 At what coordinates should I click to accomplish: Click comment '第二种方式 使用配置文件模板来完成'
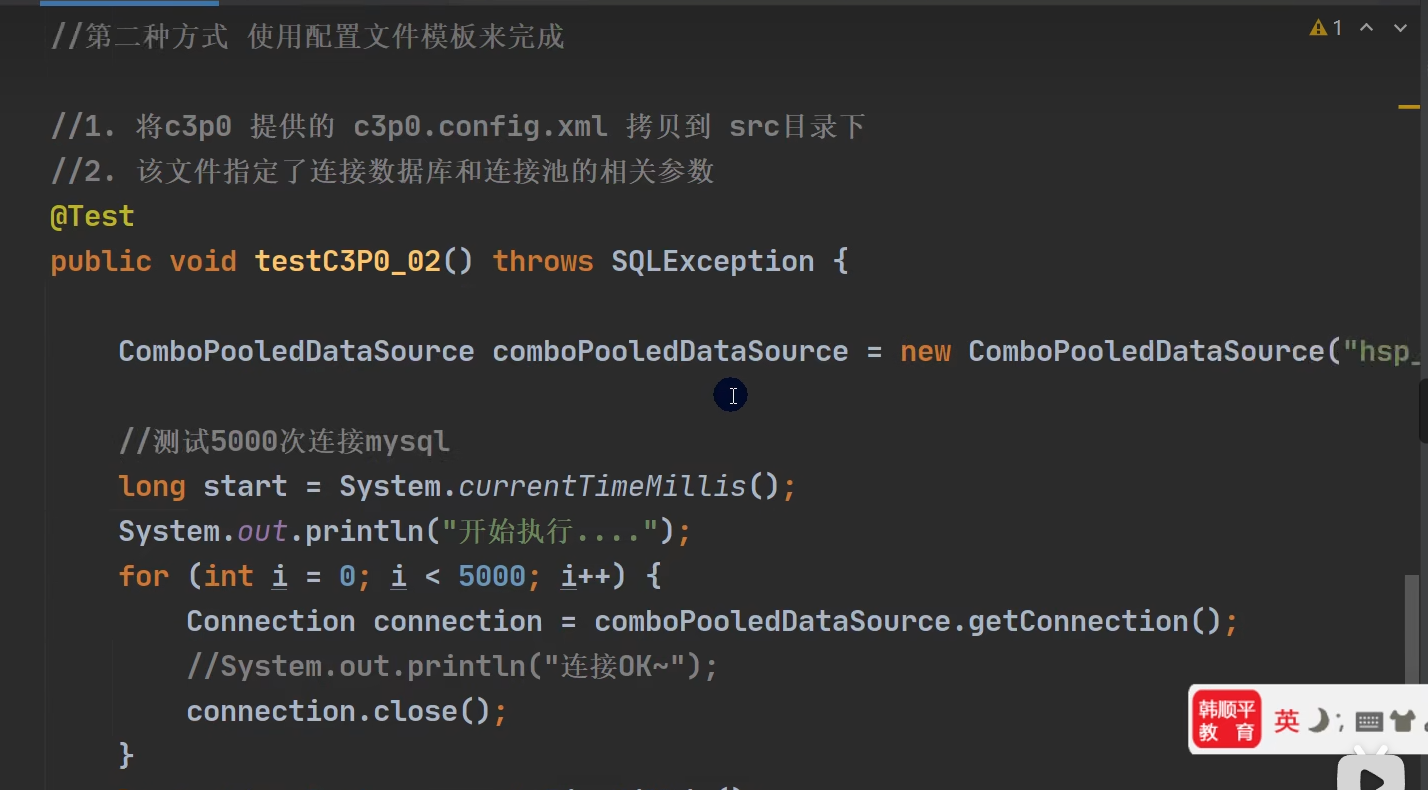(308, 37)
